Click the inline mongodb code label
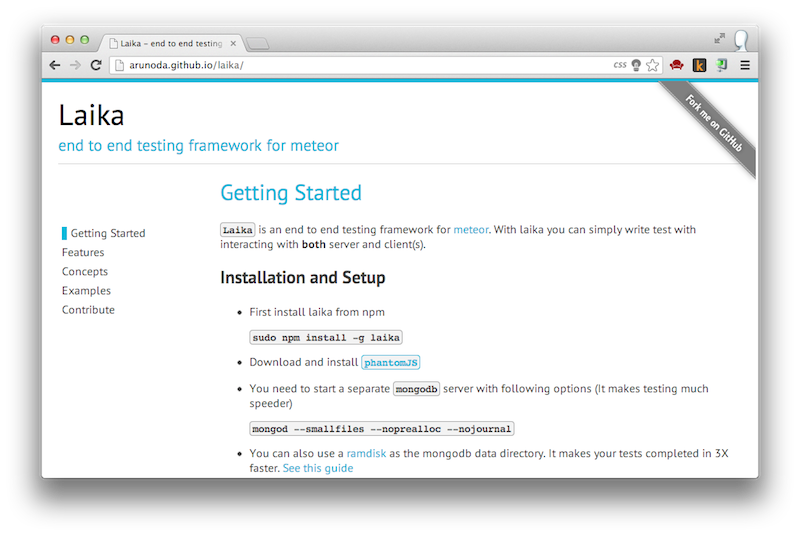 tap(416, 389)
